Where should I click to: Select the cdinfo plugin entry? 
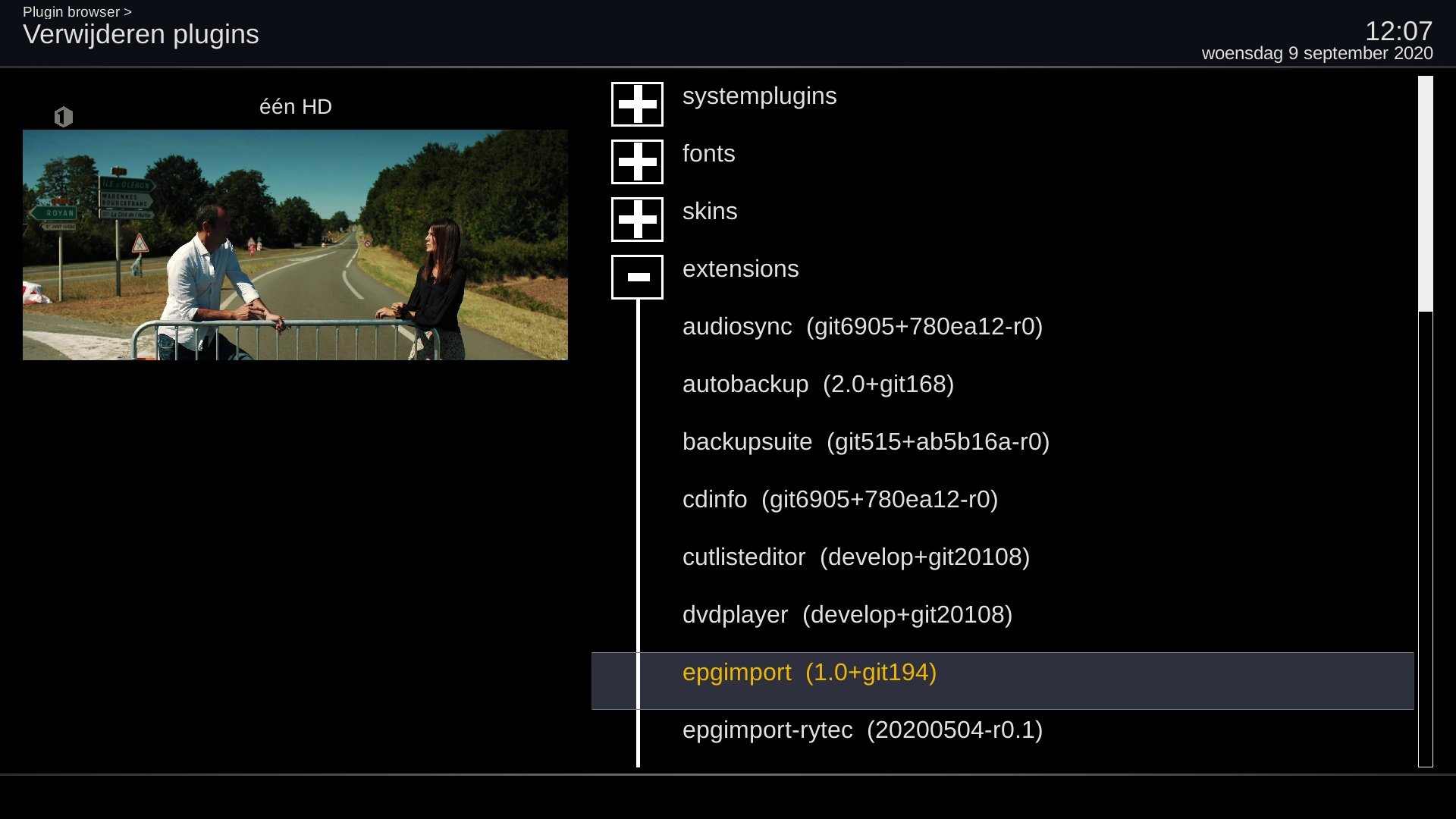(839, 500)
